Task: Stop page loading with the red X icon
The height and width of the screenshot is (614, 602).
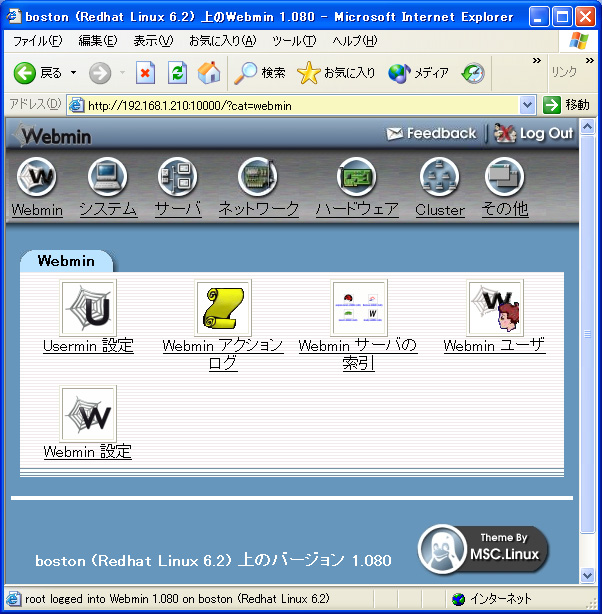Action: (145, 73)
